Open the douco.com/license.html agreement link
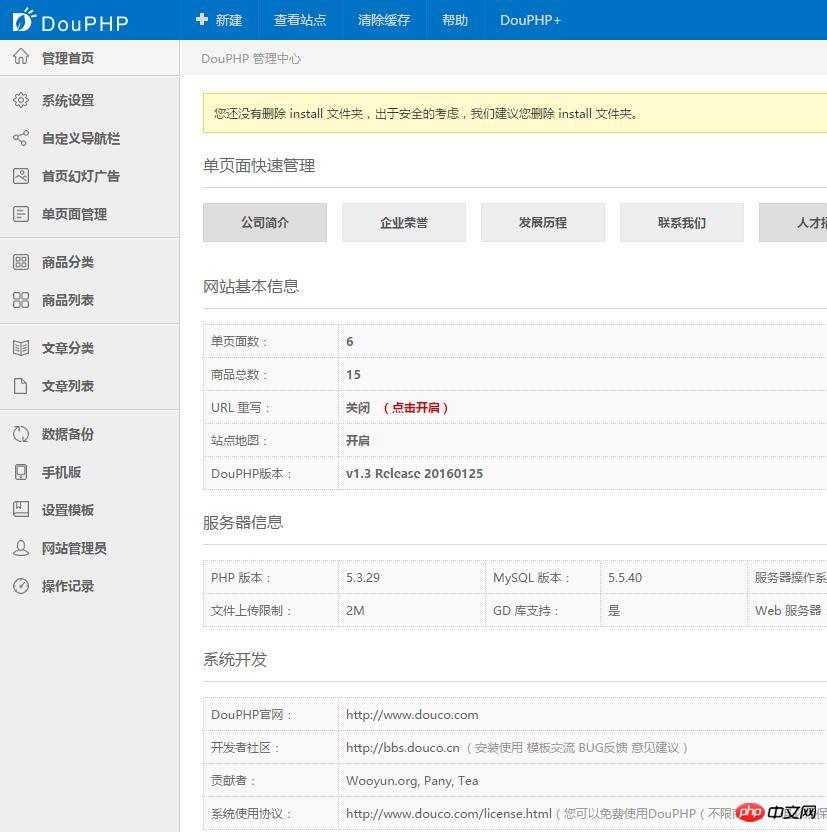The image size is (827, 832). (448, 814)
